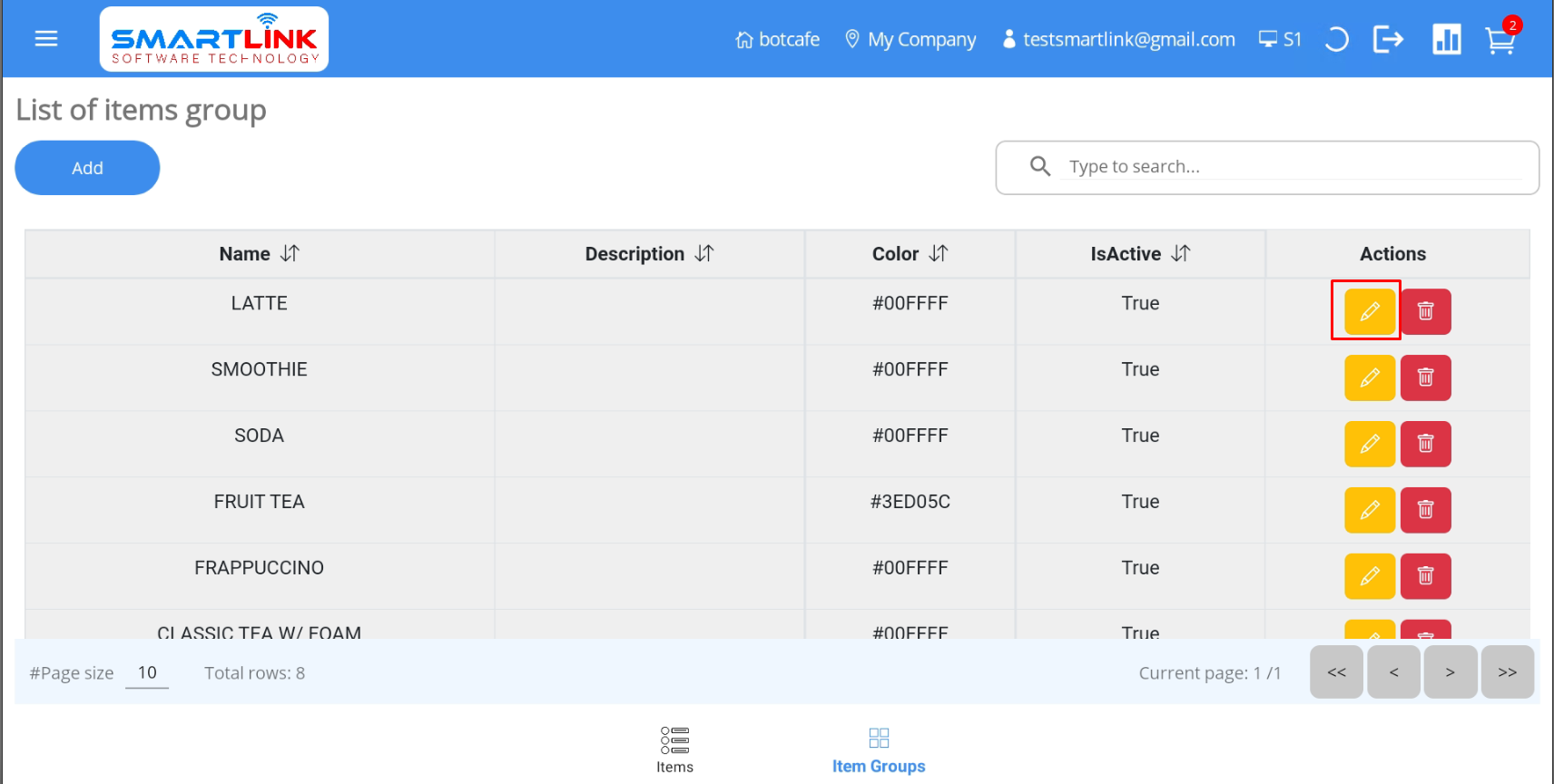The width and height of the screenshot is (1554, 784).
Task: Click the logout exit icon
Action: (1388, 39)
